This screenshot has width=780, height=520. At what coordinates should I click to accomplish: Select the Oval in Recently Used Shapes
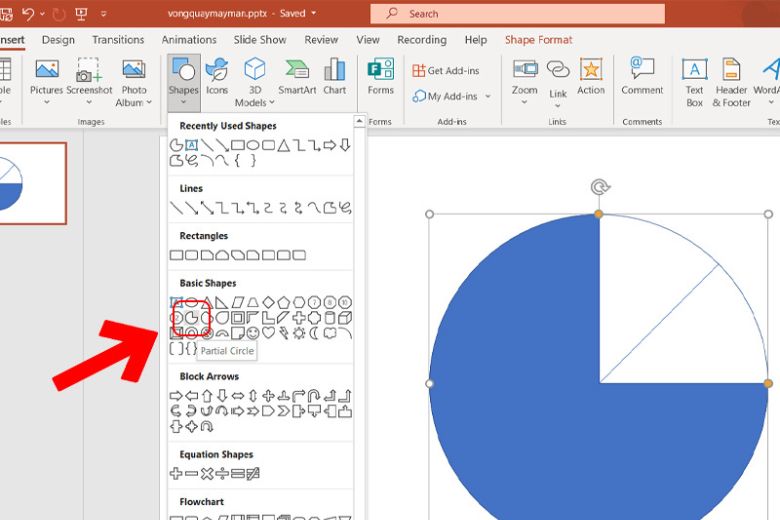(x=253, y=145)
